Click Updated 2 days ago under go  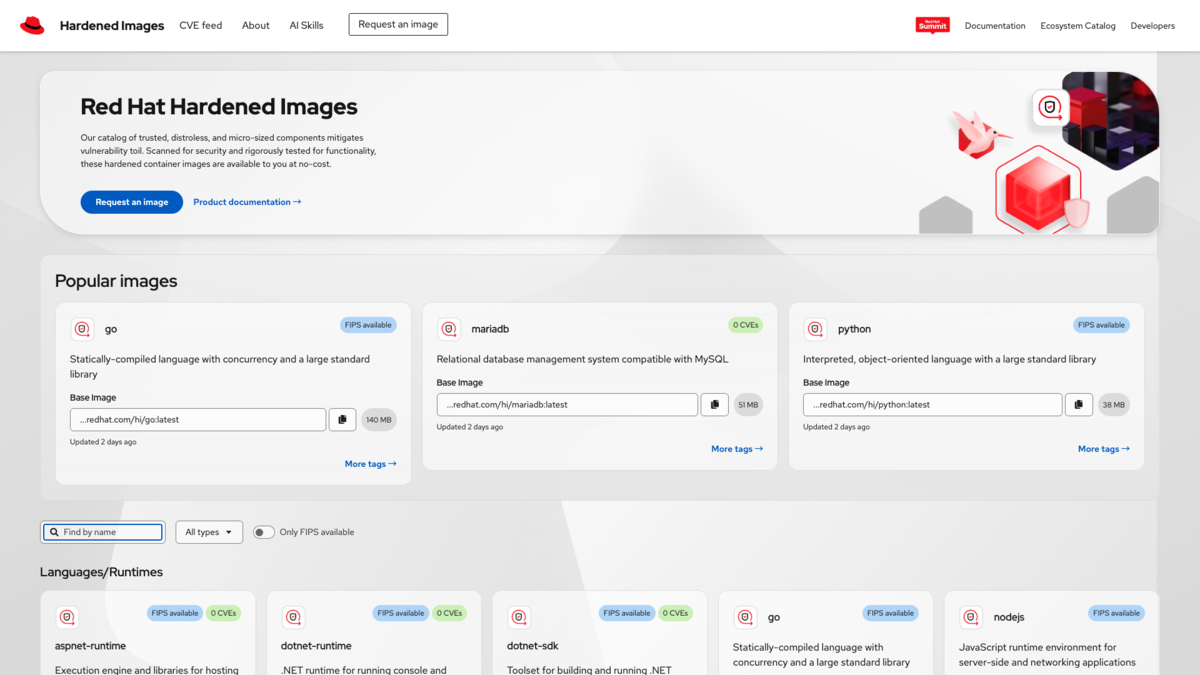click(x=103, y=442)
